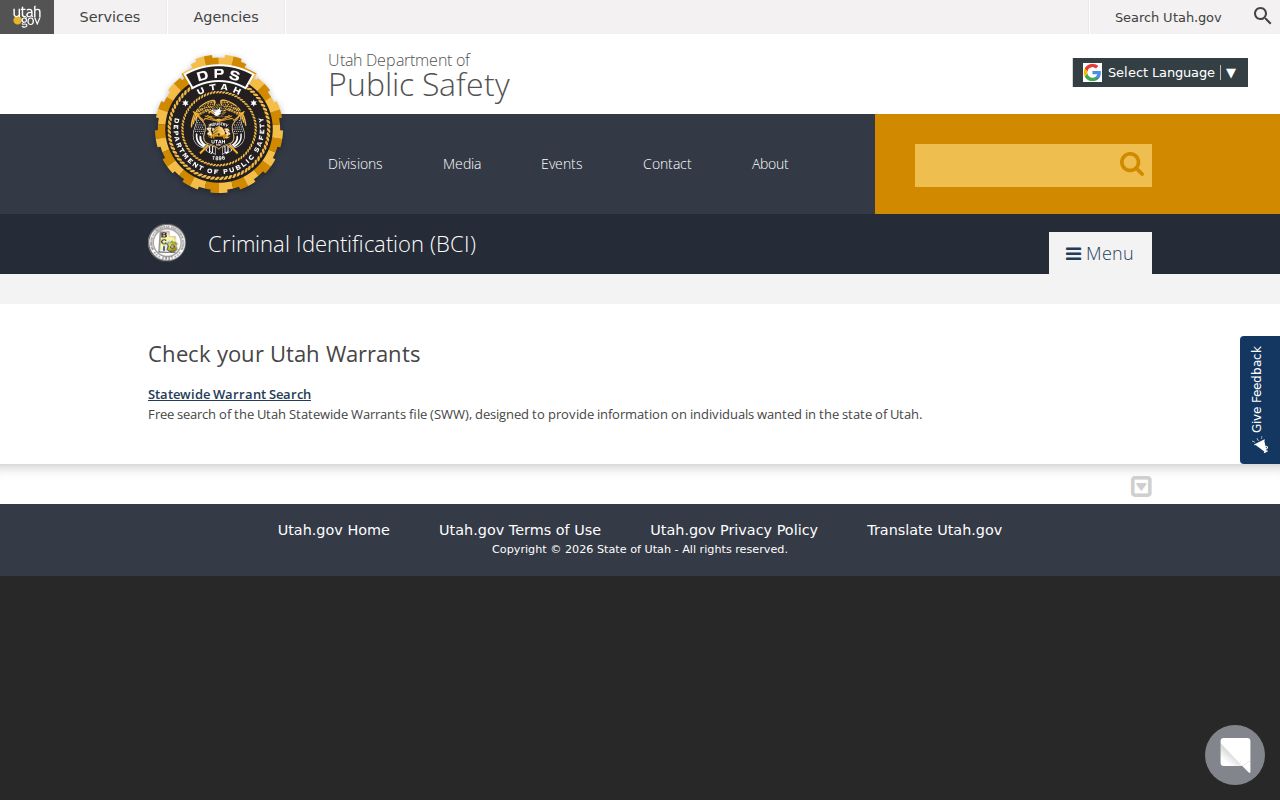1280x800 pixels.
Task: Click the Give Feedback side button
Action: [x=1260, y=400]
